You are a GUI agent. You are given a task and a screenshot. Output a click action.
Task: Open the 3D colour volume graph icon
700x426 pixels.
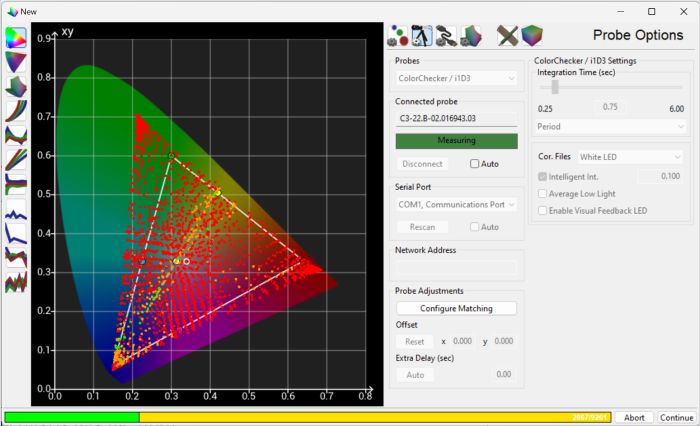point(16,86)
